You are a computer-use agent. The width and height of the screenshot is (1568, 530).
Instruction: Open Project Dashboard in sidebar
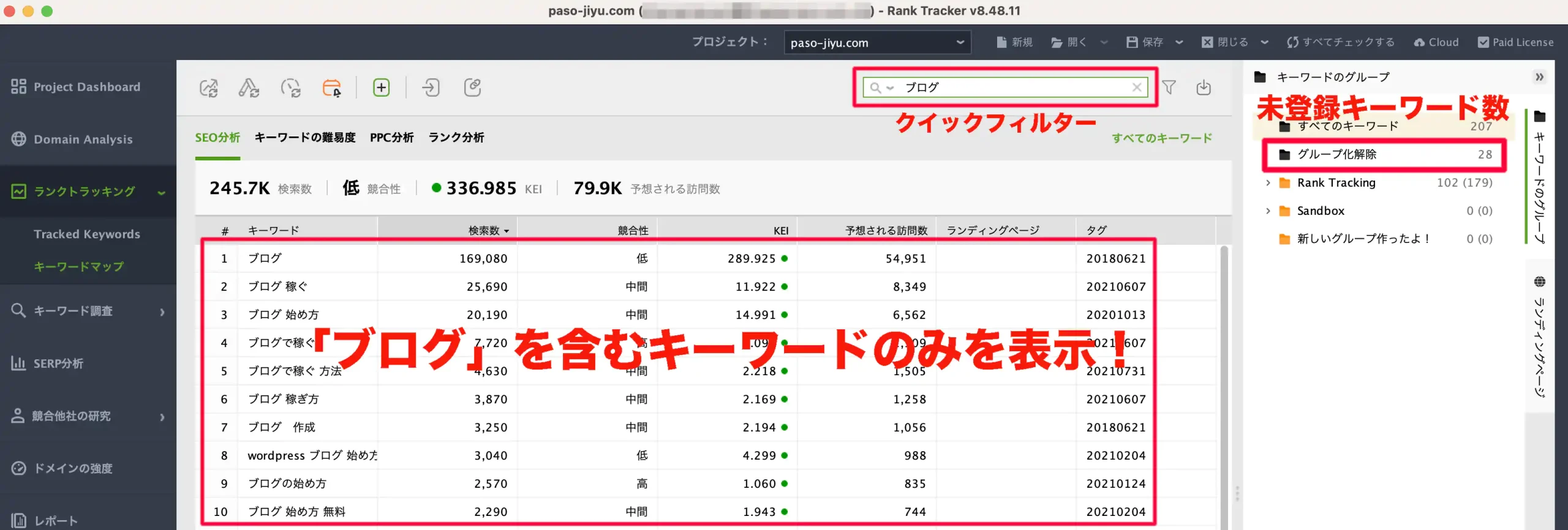[x=88, y=87]
